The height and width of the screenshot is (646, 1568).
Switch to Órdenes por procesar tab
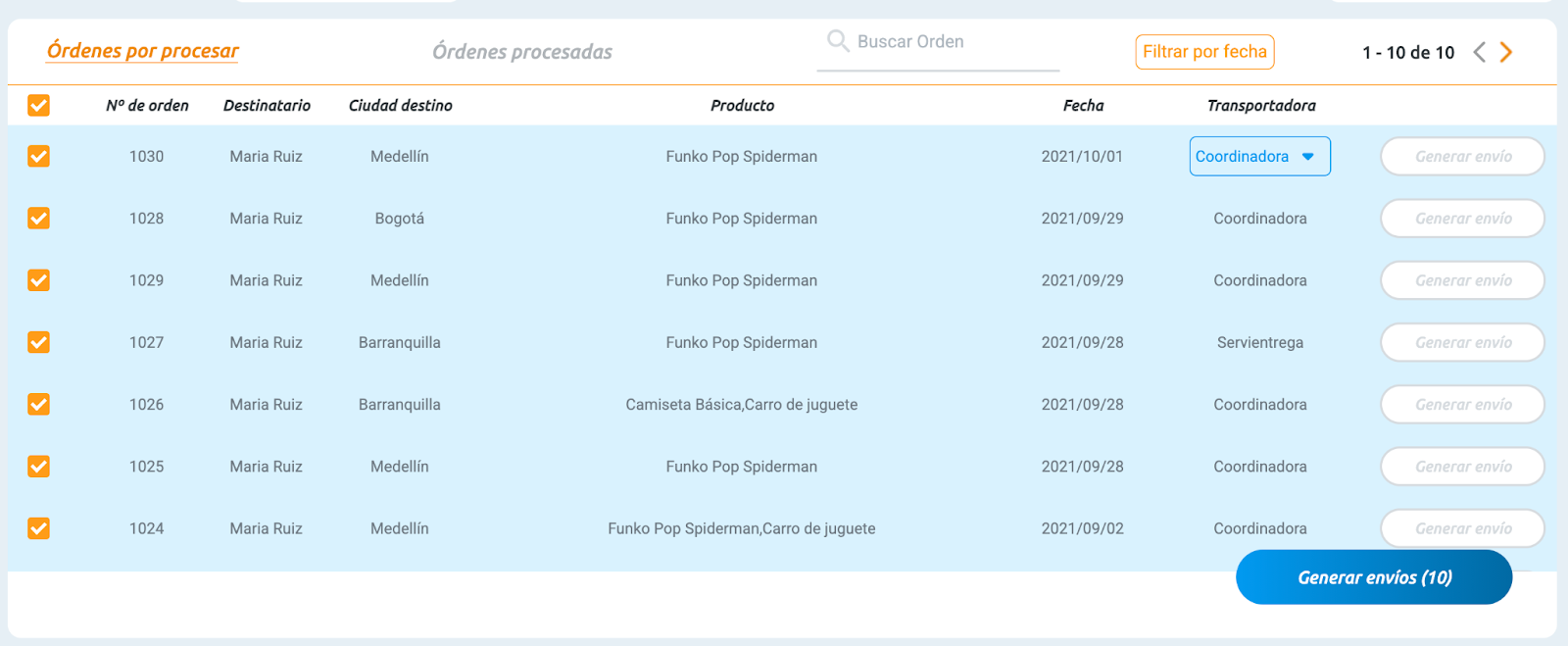coord(143,51)
